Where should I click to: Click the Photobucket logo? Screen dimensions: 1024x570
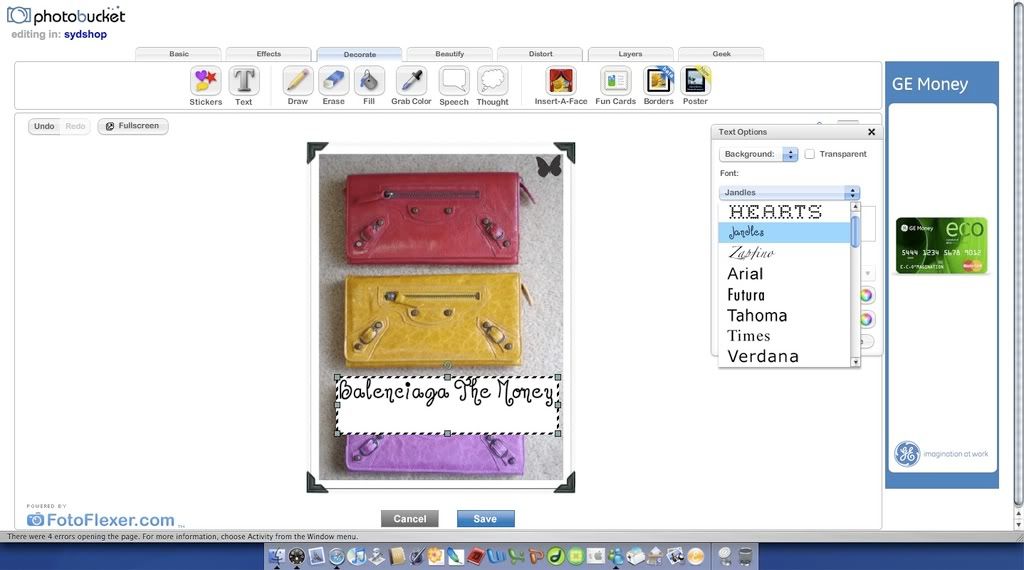tap(66, 16)
